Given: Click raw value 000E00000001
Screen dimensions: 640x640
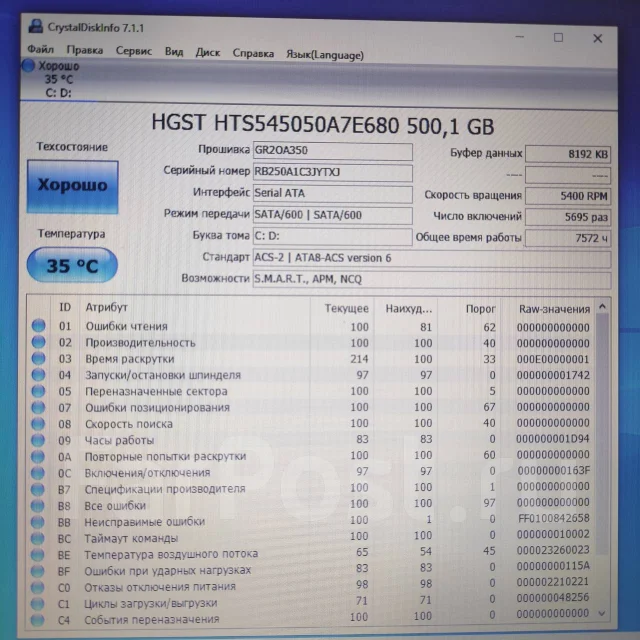Looking at the screenshot, I should (x=553, y=359).
